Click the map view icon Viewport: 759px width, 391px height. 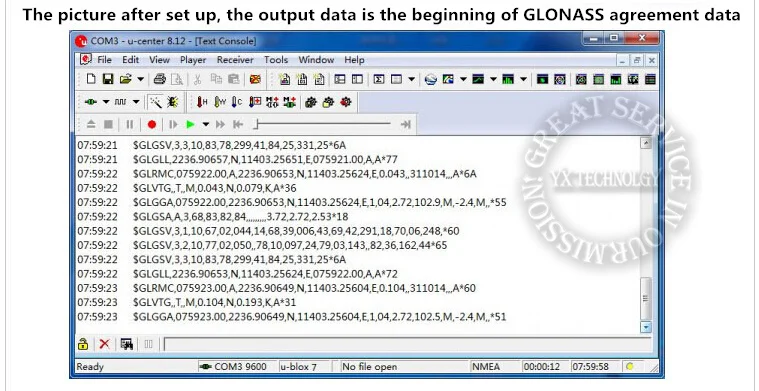point(448,79)
